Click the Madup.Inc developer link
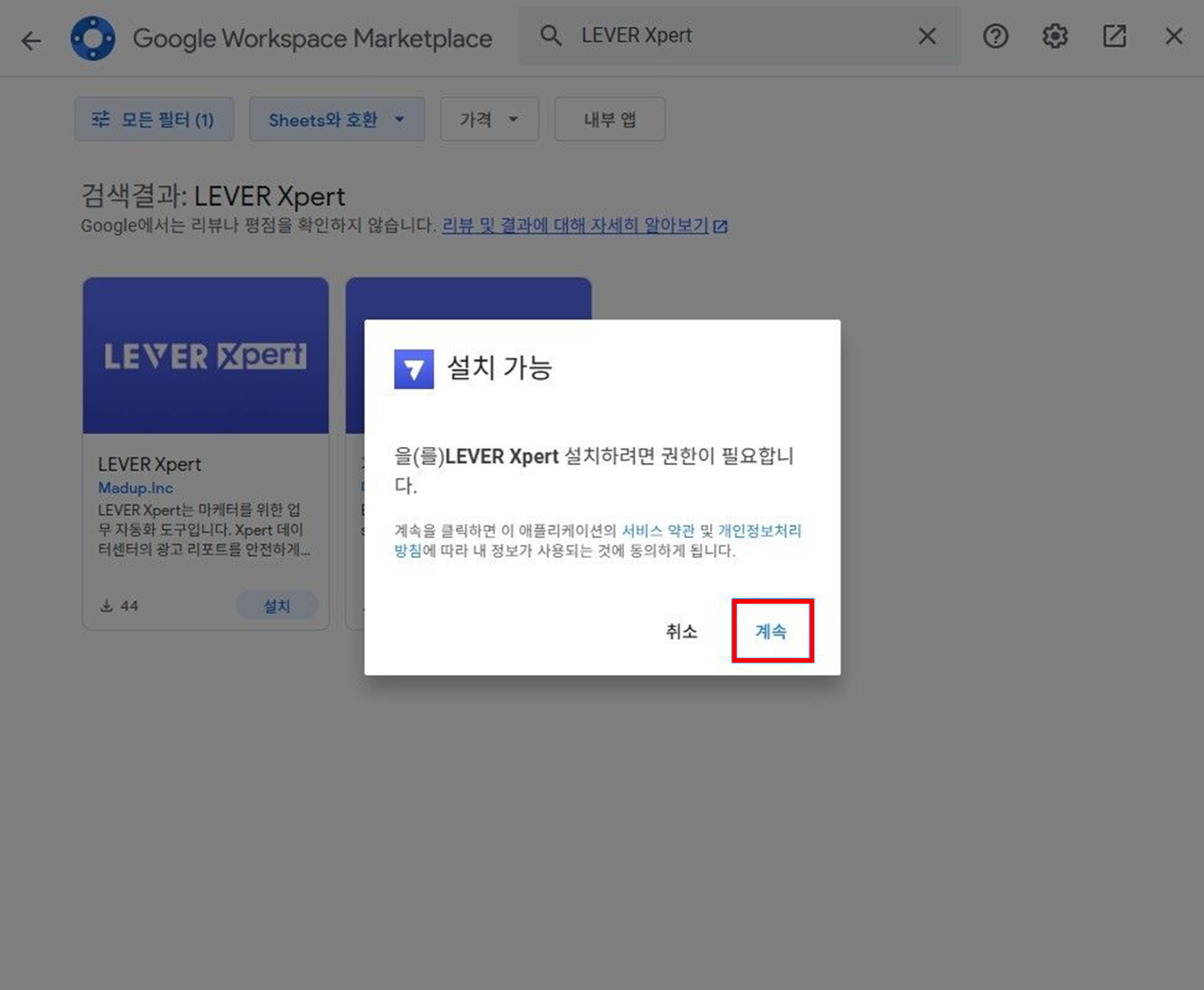The height and width of the screenshot is (990, 1204). click(x=136, y=488)
